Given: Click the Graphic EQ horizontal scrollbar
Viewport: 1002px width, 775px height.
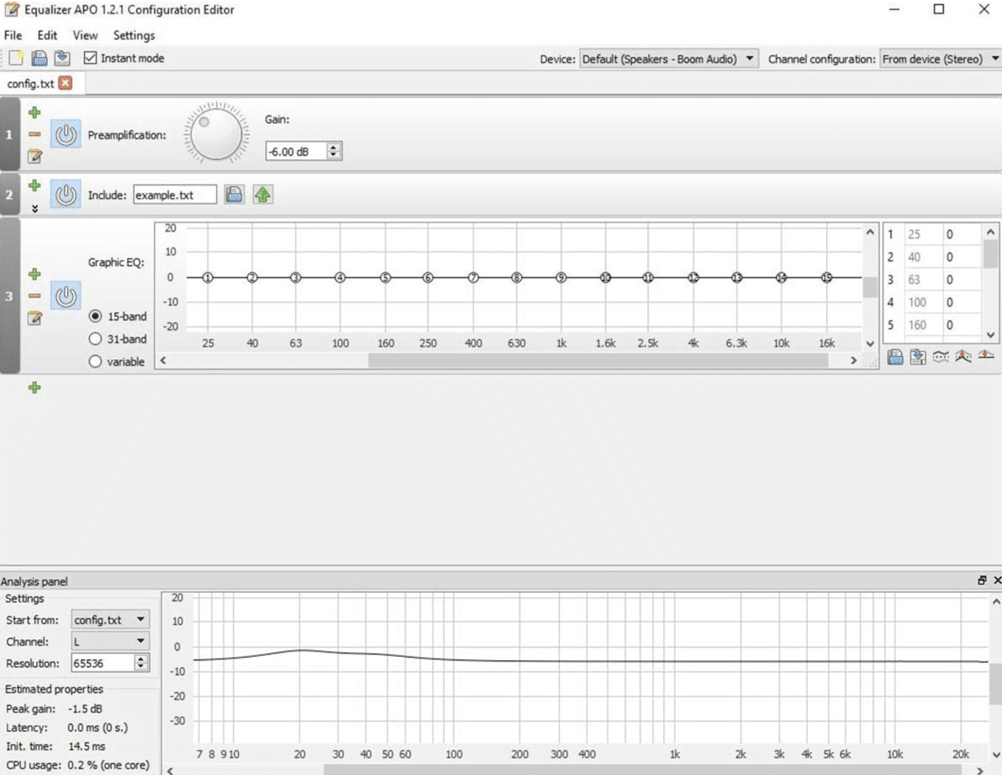Looking at the screenshot, I should click(x=597, y=360).
